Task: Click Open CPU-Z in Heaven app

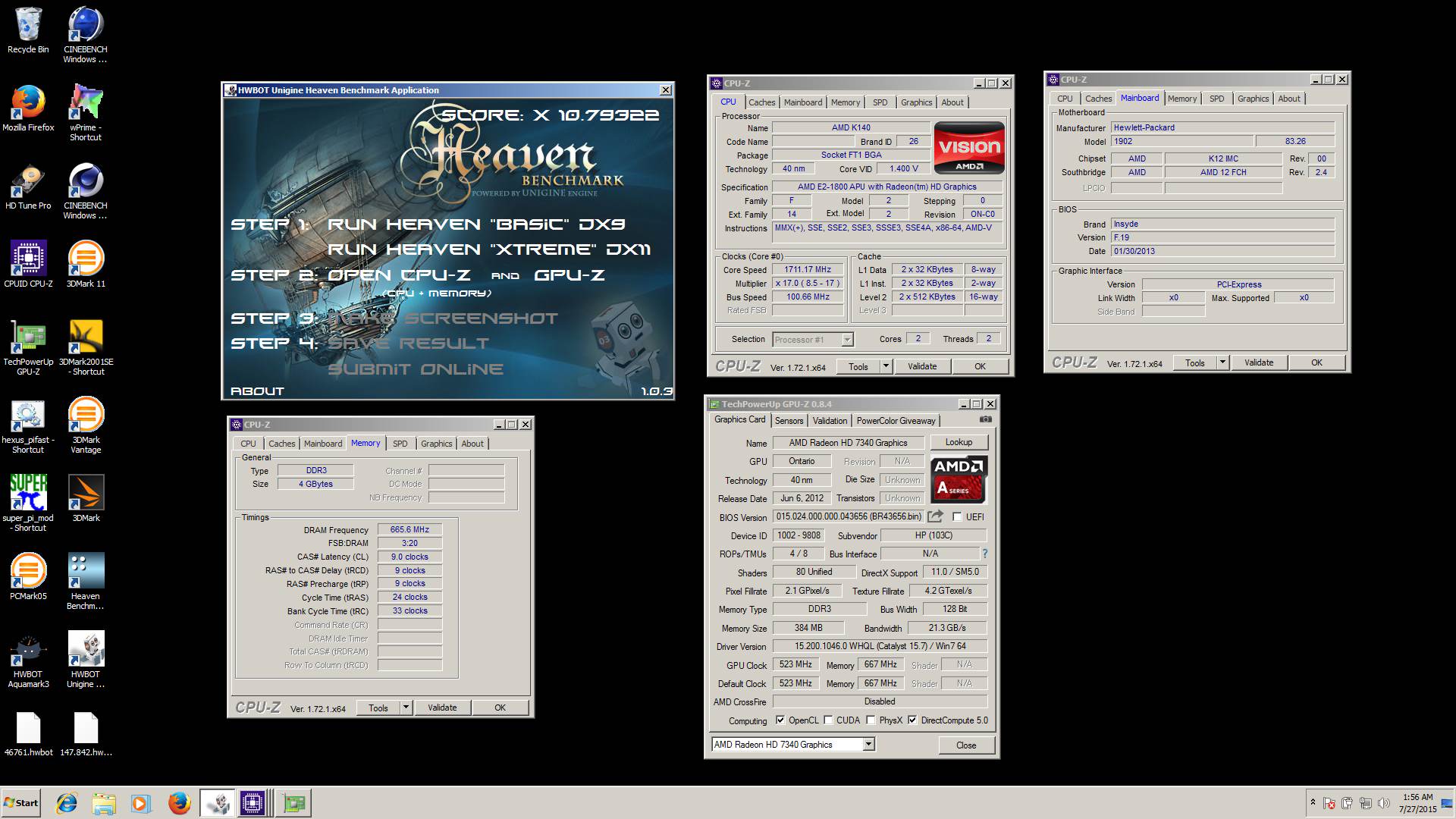Action: [x=399, y=275]
